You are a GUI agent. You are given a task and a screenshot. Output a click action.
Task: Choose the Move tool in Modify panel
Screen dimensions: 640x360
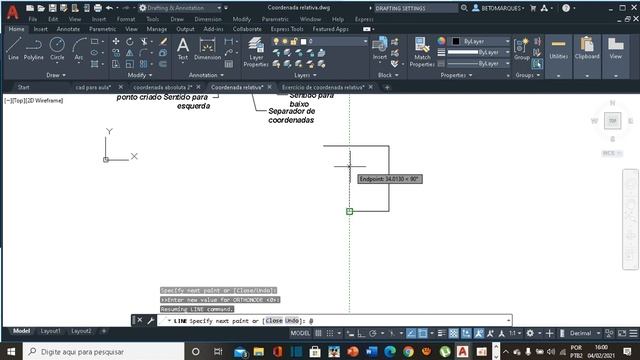click(116, 41)
